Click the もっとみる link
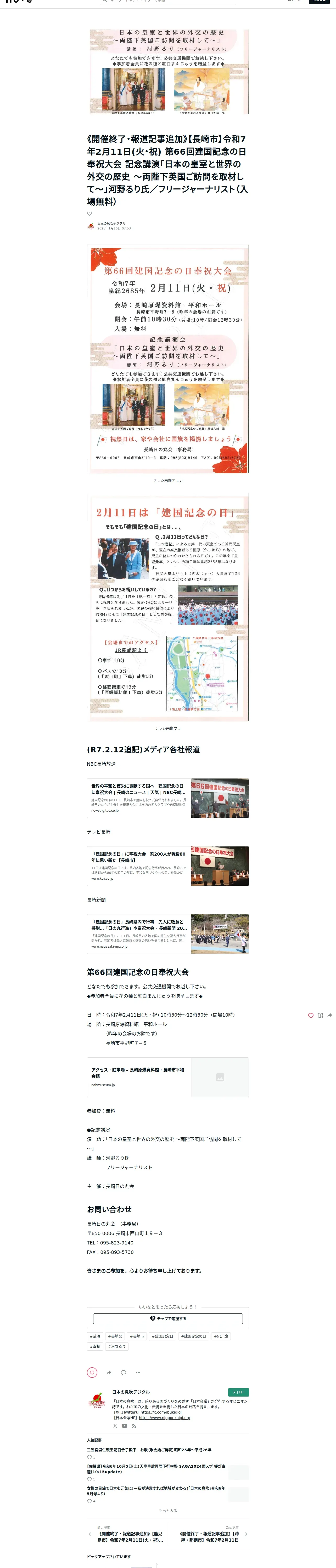336x1568 pixels. [168, 1510]
